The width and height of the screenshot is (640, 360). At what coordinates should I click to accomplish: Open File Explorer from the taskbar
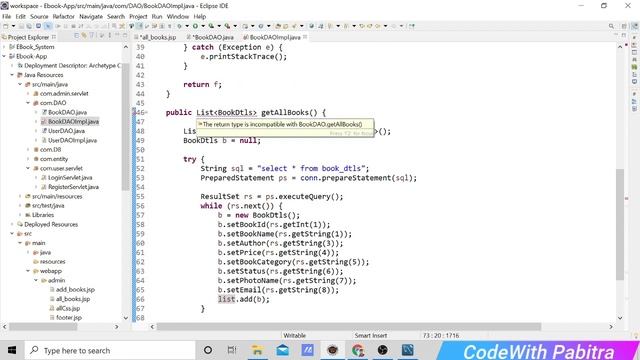pyautogui.click(x=257, y=350)
